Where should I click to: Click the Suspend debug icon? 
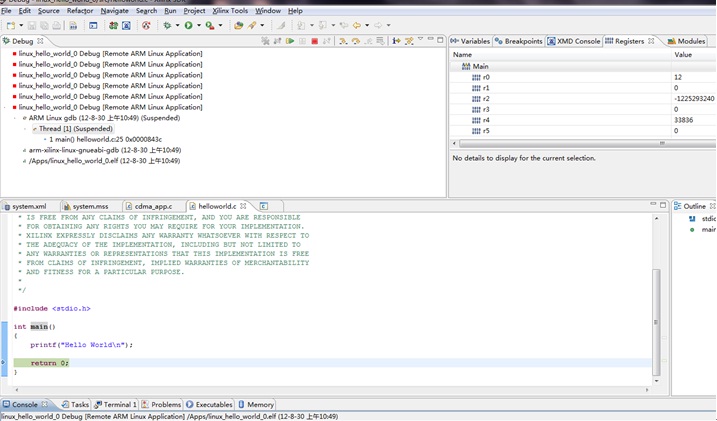(302, 41)
